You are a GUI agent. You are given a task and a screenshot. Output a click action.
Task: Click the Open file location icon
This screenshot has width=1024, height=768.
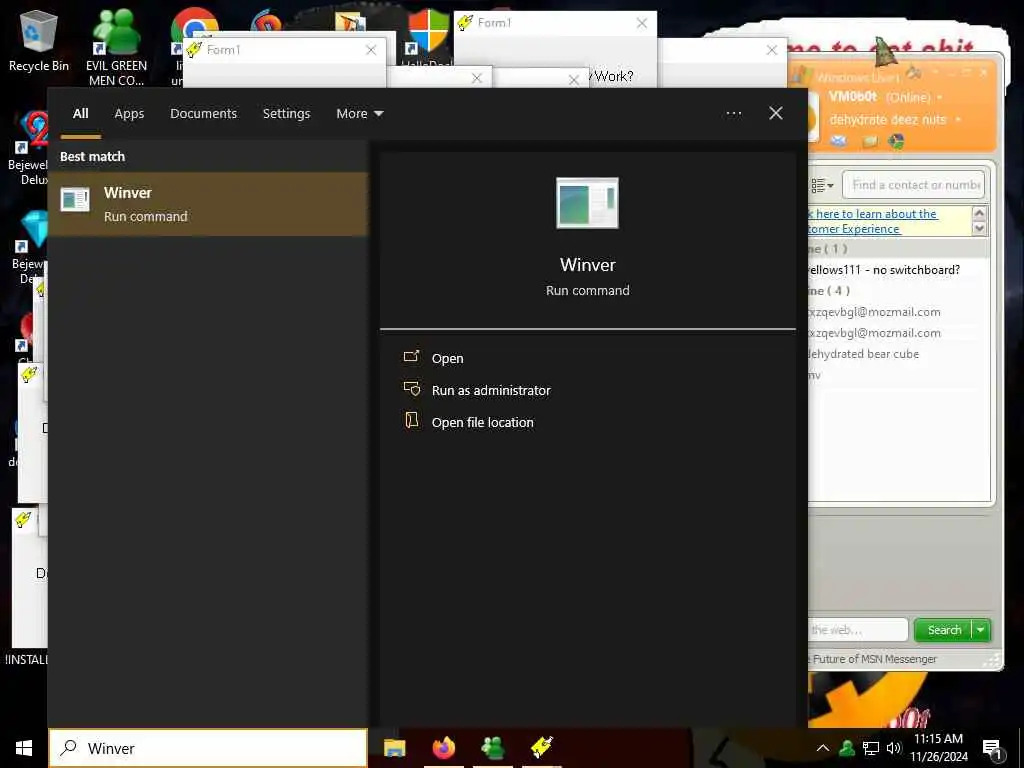tap(411, 421)
